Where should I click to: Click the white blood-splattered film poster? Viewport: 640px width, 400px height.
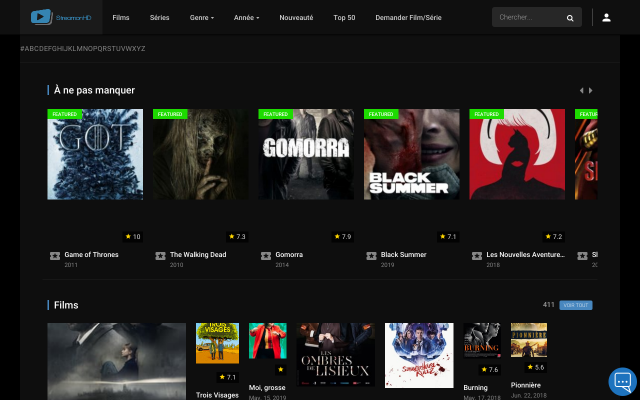click(419, 356)
